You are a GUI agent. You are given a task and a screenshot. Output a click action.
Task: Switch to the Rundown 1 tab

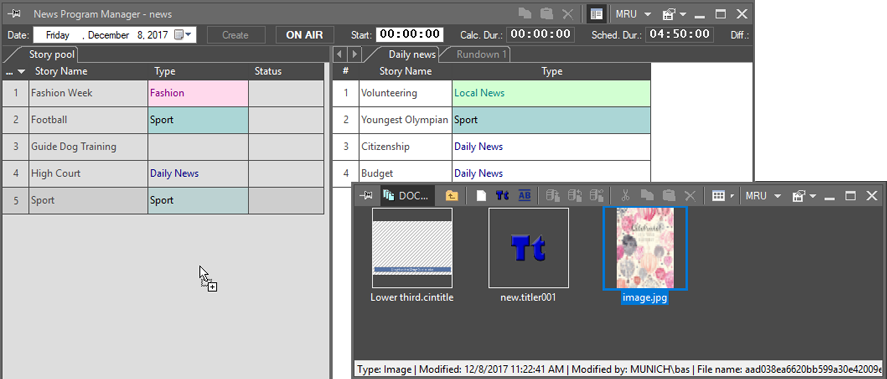click(x=481, y=55)
